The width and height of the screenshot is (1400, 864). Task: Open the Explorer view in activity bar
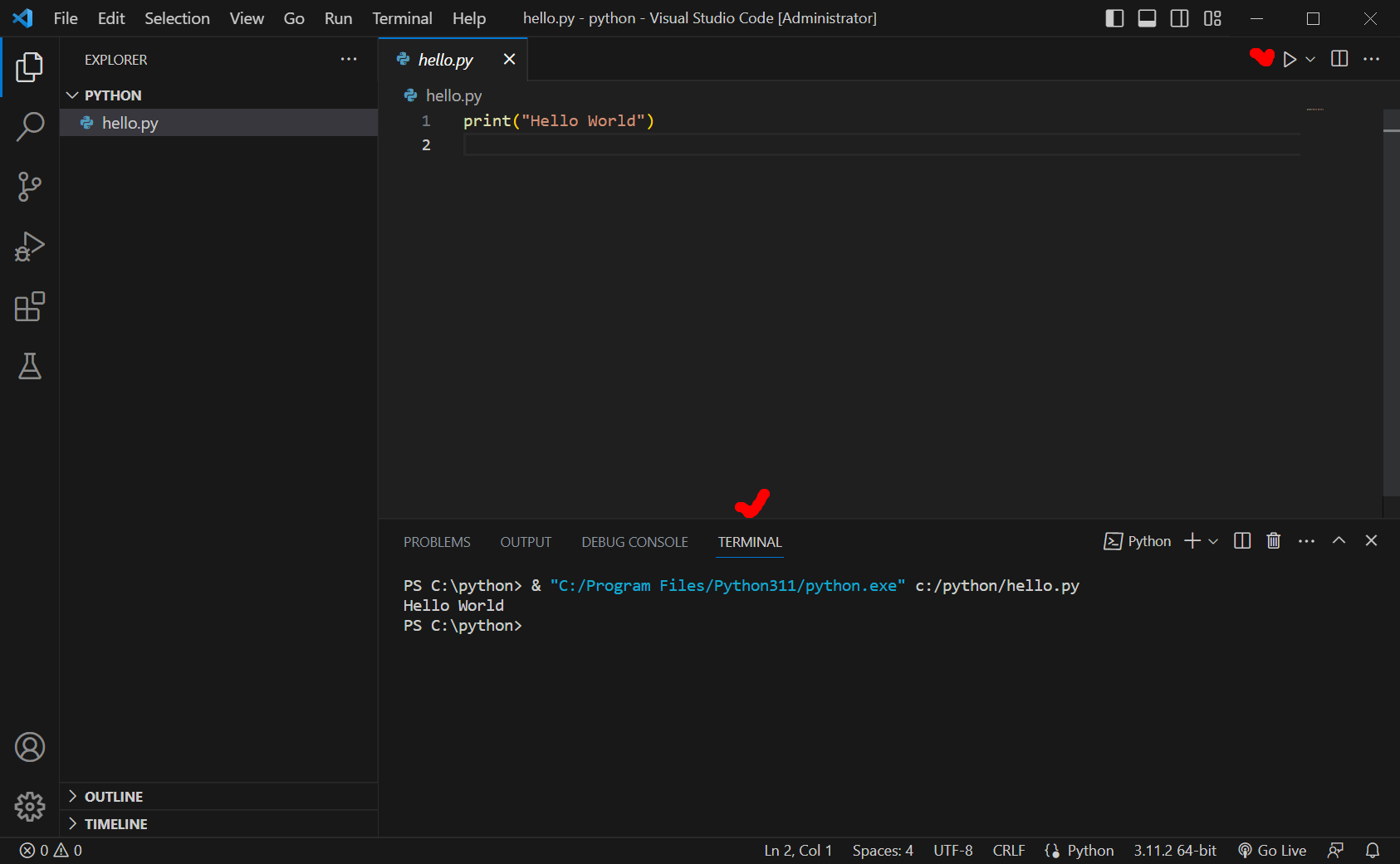[30, 67]
